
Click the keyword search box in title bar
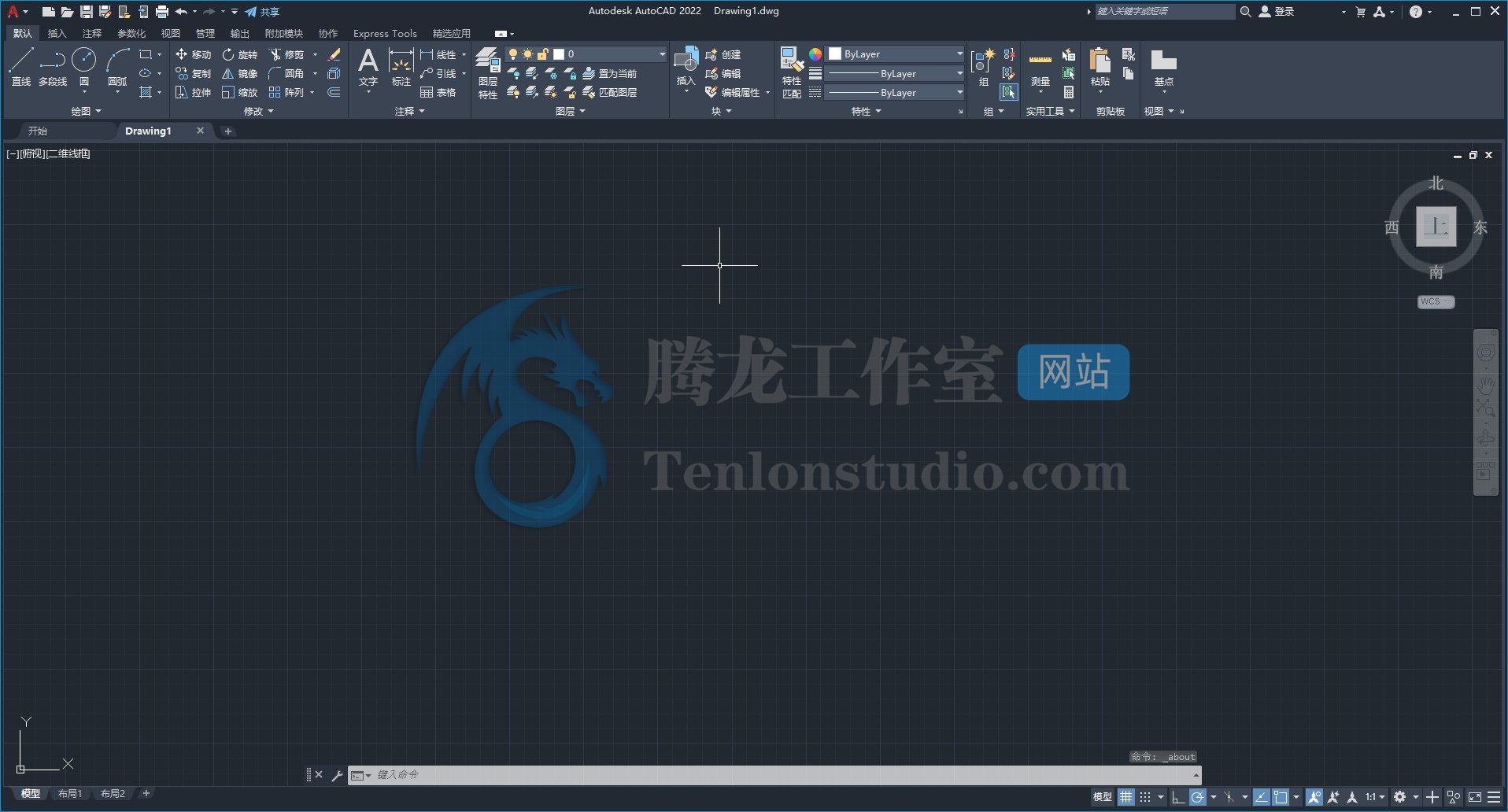tap(1165, 12)
